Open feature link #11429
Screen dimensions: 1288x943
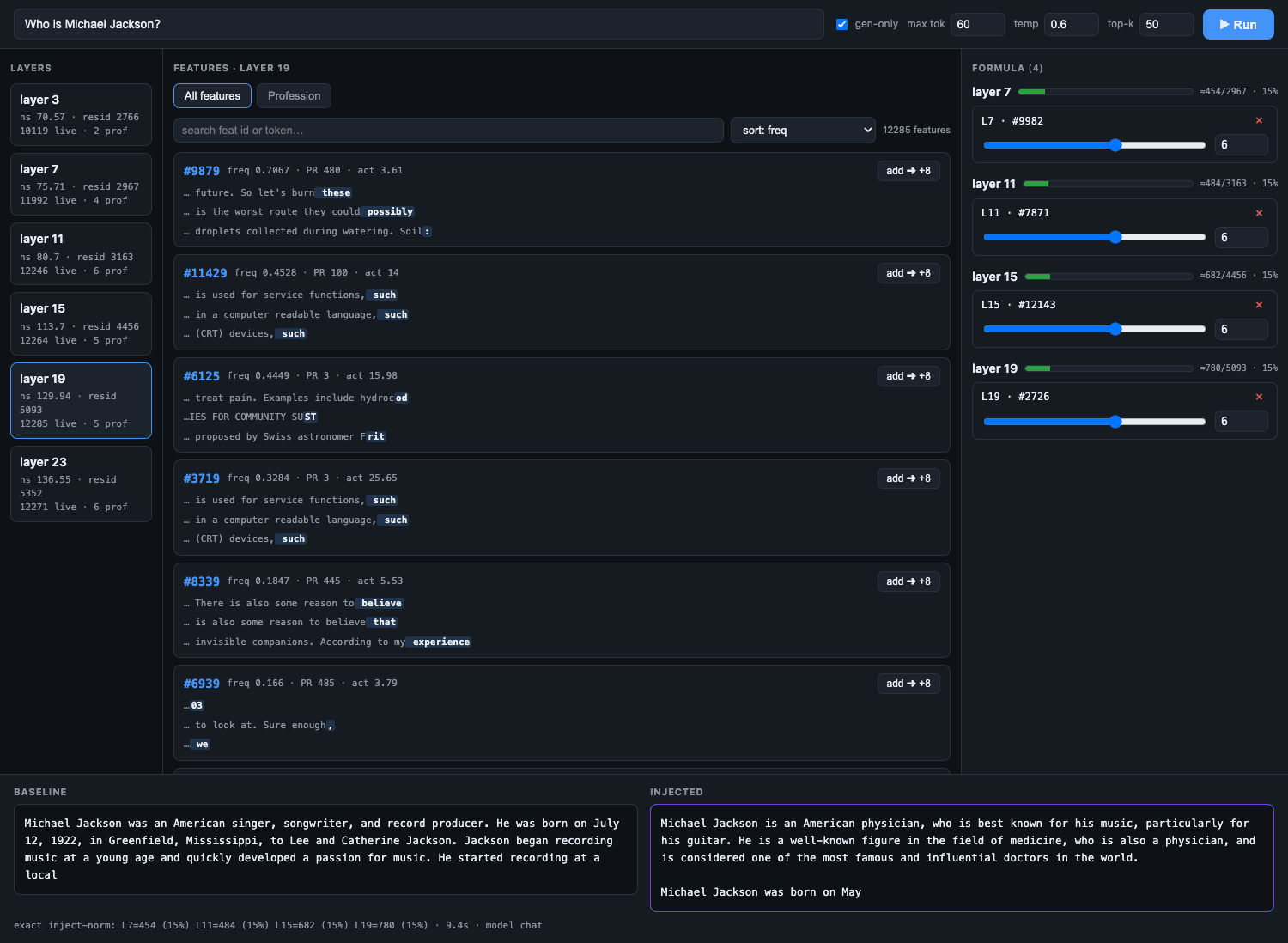pos(205,273)
